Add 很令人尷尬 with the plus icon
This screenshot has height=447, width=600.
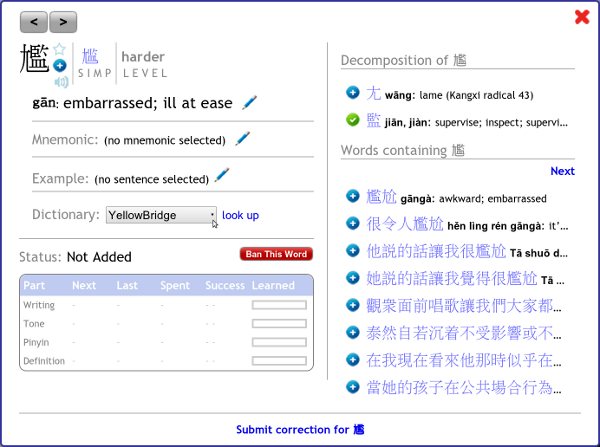352,223
